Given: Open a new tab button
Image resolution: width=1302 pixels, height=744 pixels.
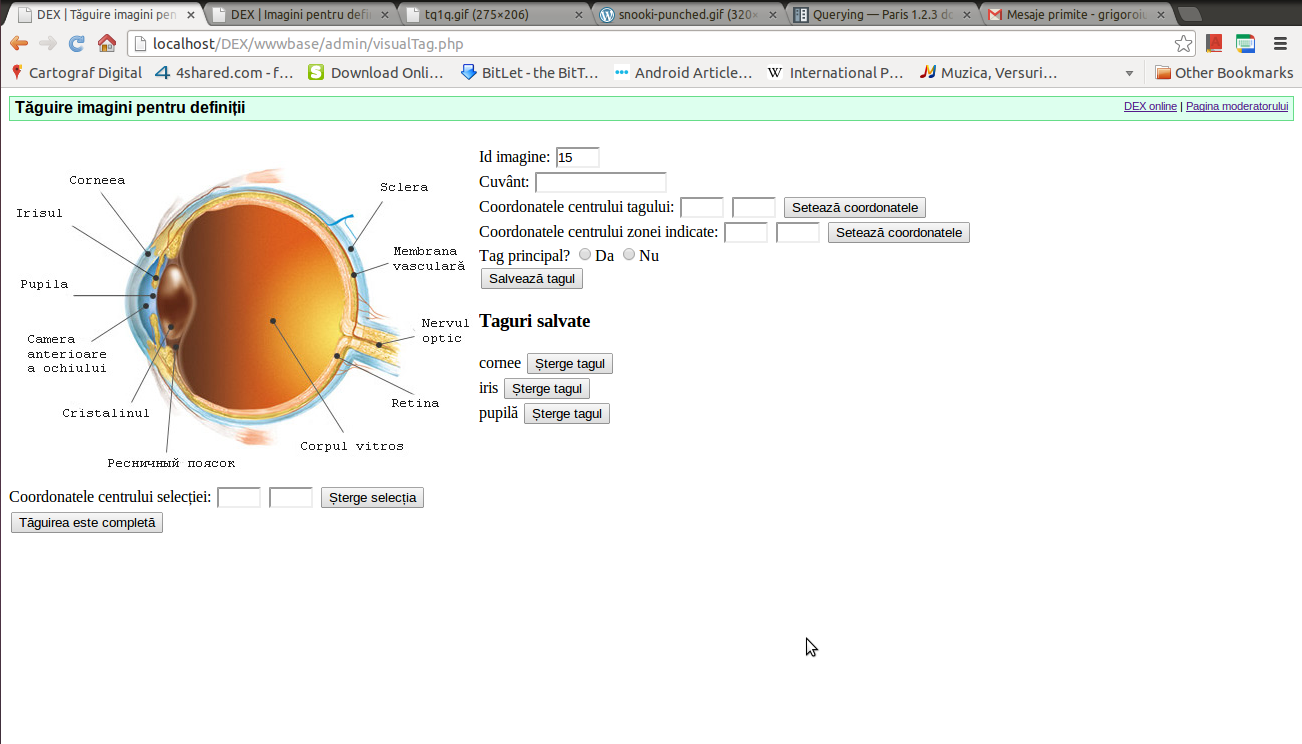Looking at the screenshot, I should (1189, 14).
